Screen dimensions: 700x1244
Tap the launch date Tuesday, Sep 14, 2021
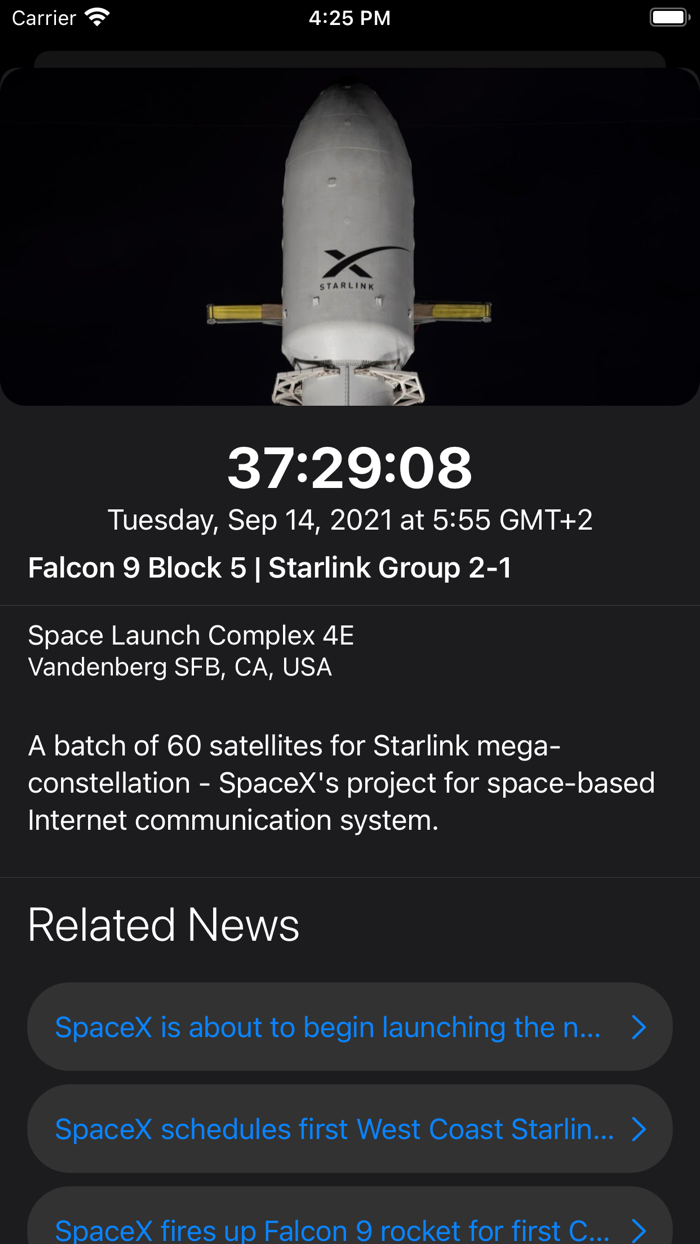(x=350, y=520)
